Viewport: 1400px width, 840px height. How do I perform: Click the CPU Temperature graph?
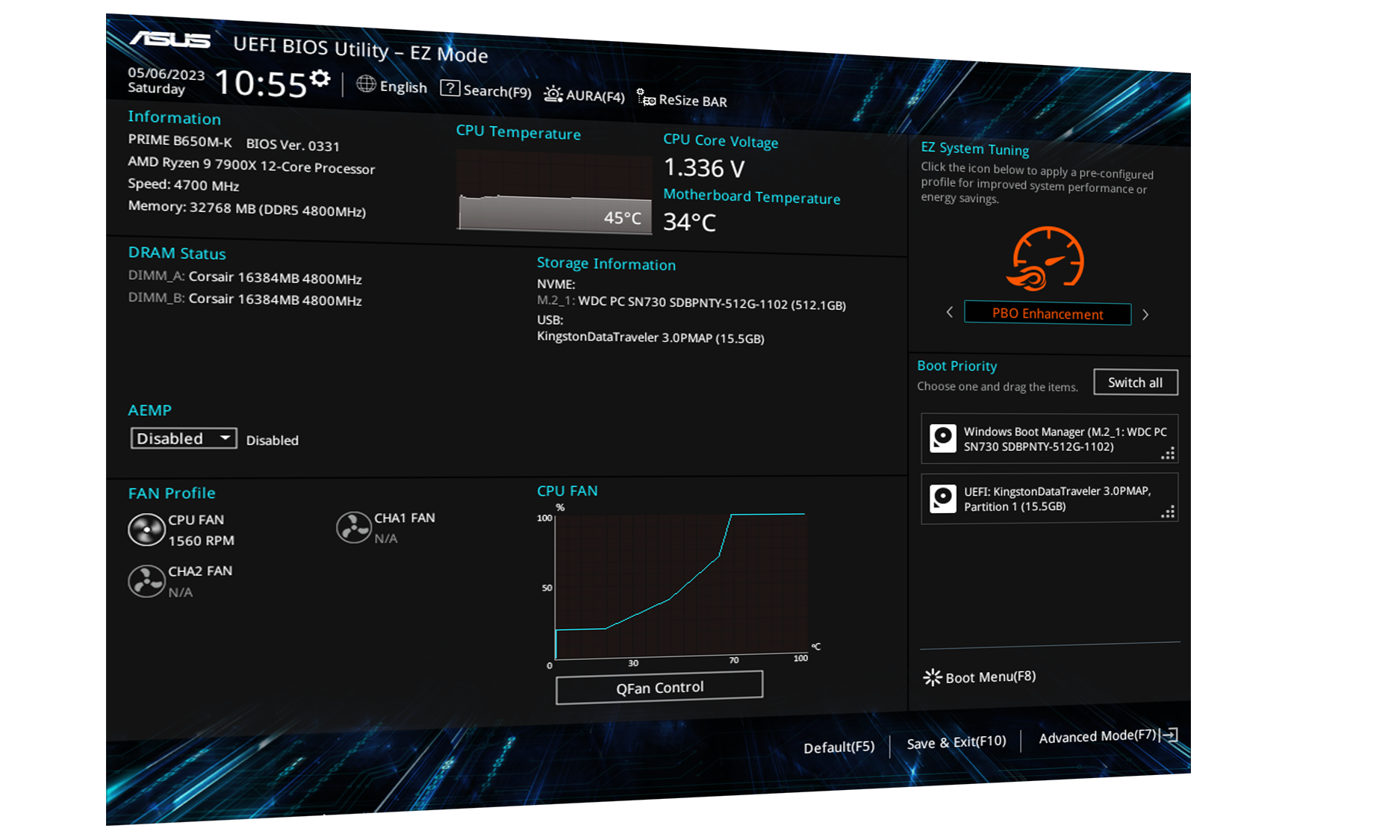pos(554,191)
